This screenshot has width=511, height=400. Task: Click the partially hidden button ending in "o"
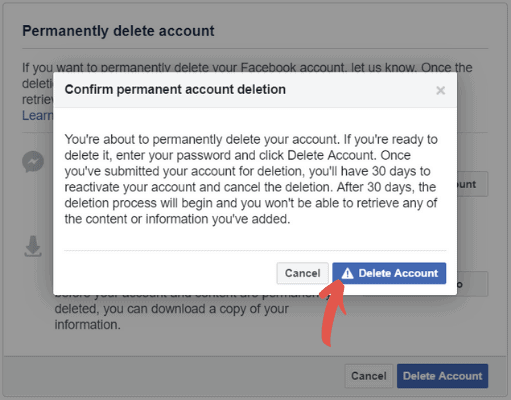472,284
